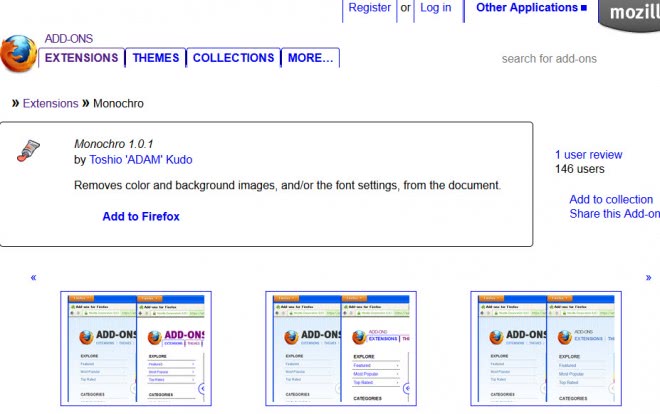This screenshot has height=414, width=660.
Task: Open the 1 user review link
Action: [588, 155]
